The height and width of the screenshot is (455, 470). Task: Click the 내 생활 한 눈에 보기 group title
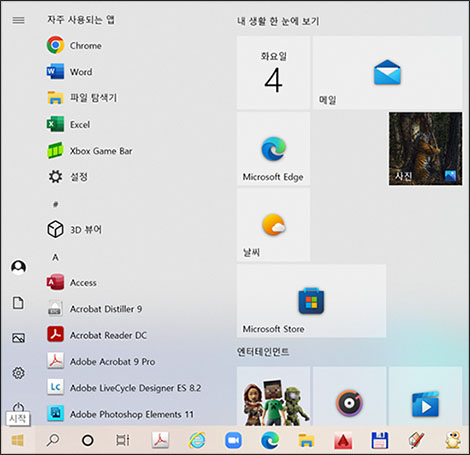coord(278,21)
